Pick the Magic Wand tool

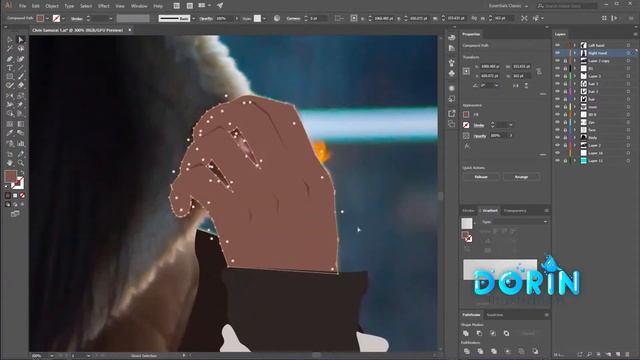10,49
